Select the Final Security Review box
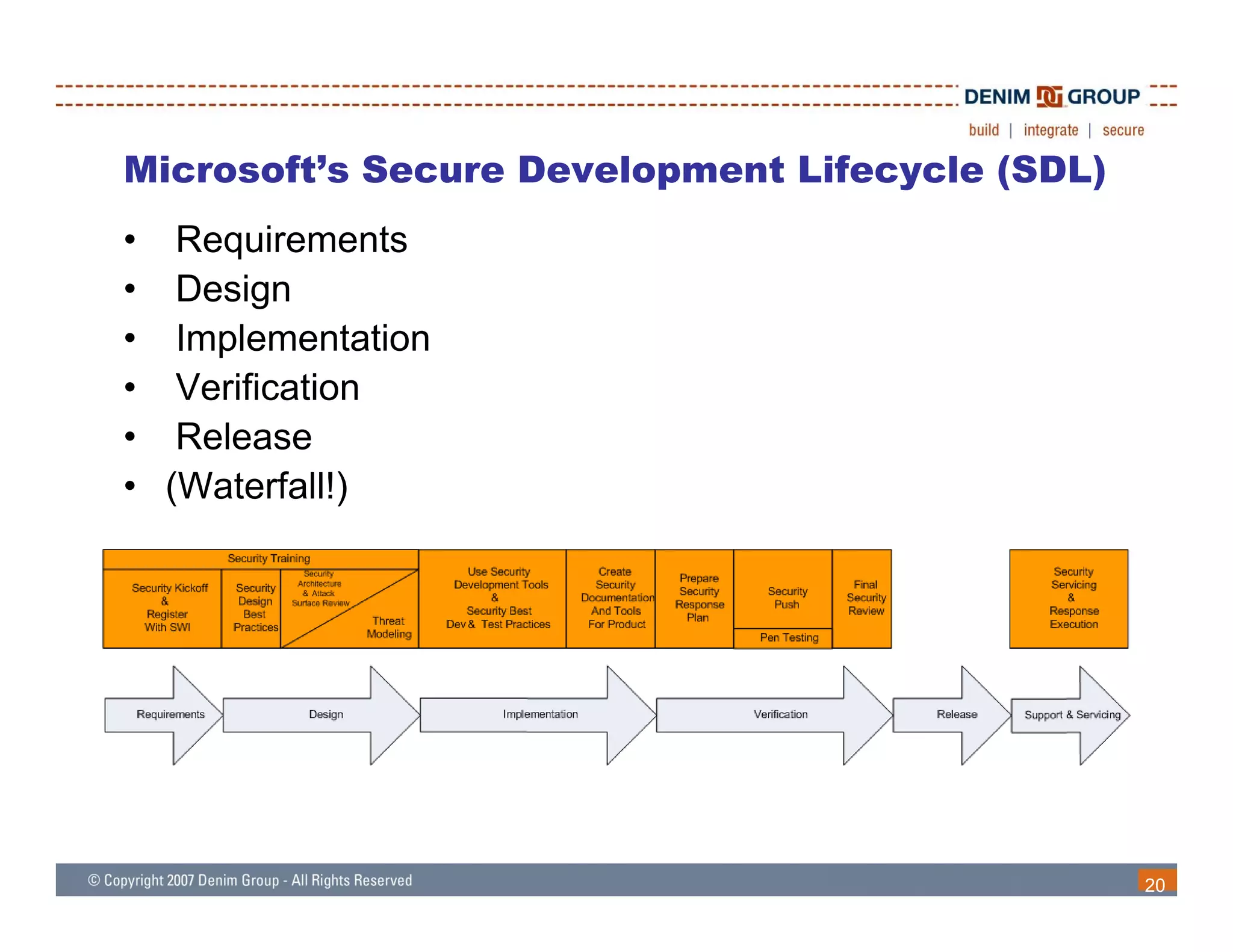The image size is (1233, 952). pos(863,598)
